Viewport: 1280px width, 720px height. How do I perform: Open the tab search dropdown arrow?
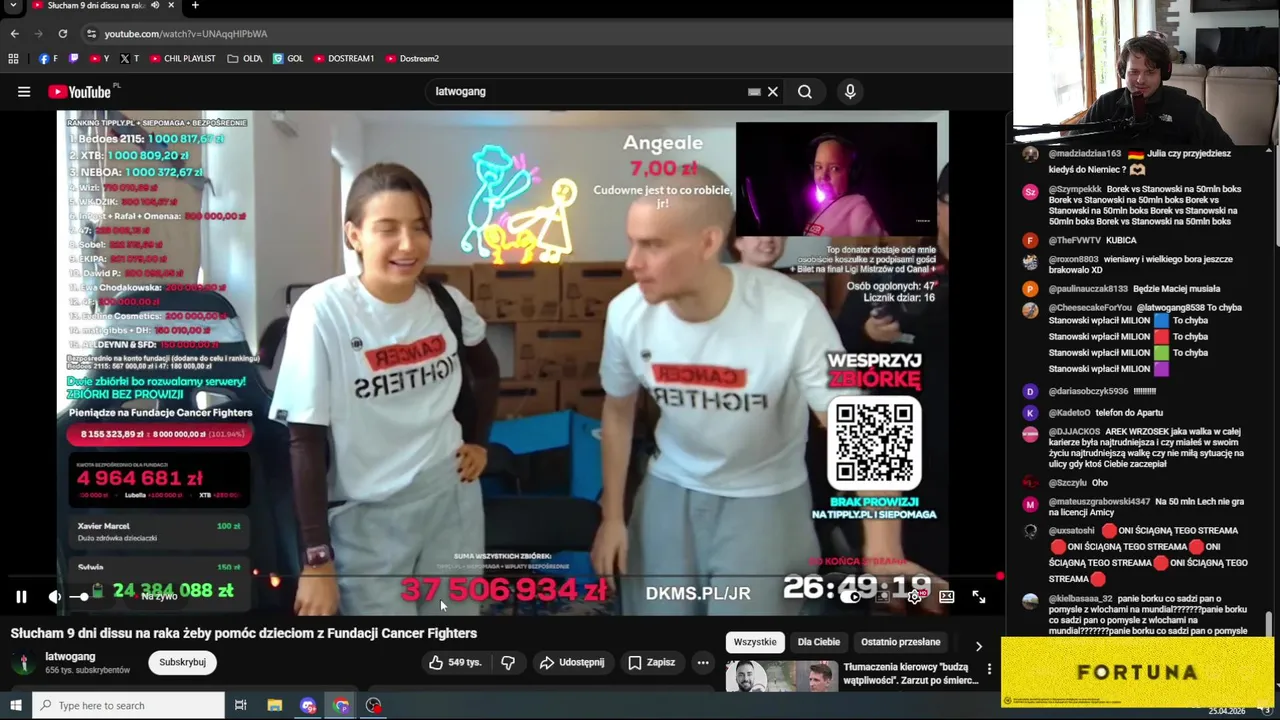(13, 6)
